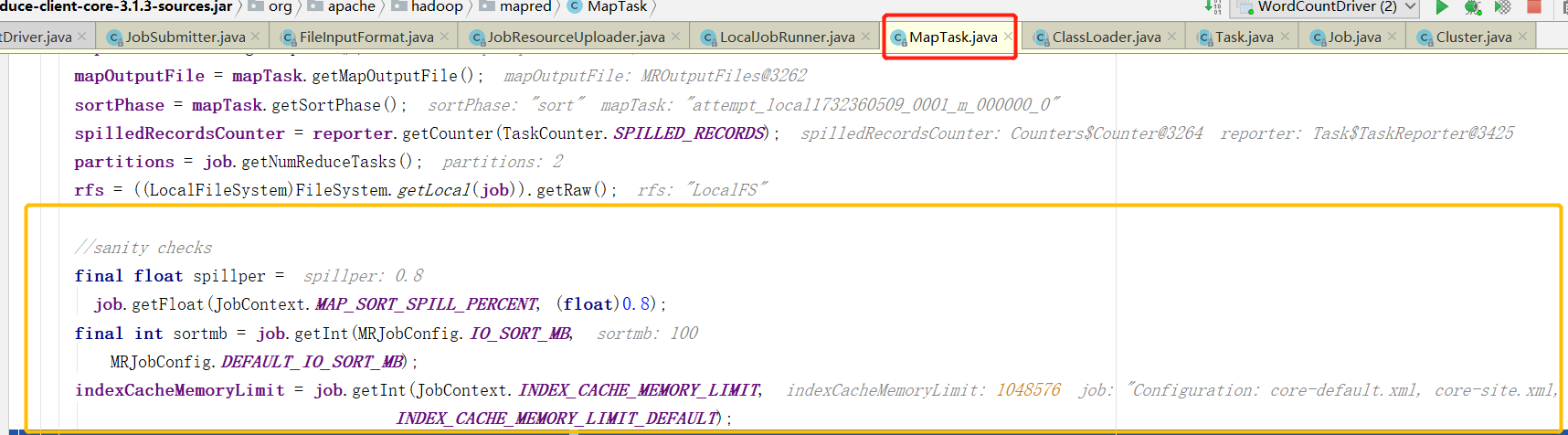Click the class icon on JobResourceUploader.java tab

coord(477,37)
